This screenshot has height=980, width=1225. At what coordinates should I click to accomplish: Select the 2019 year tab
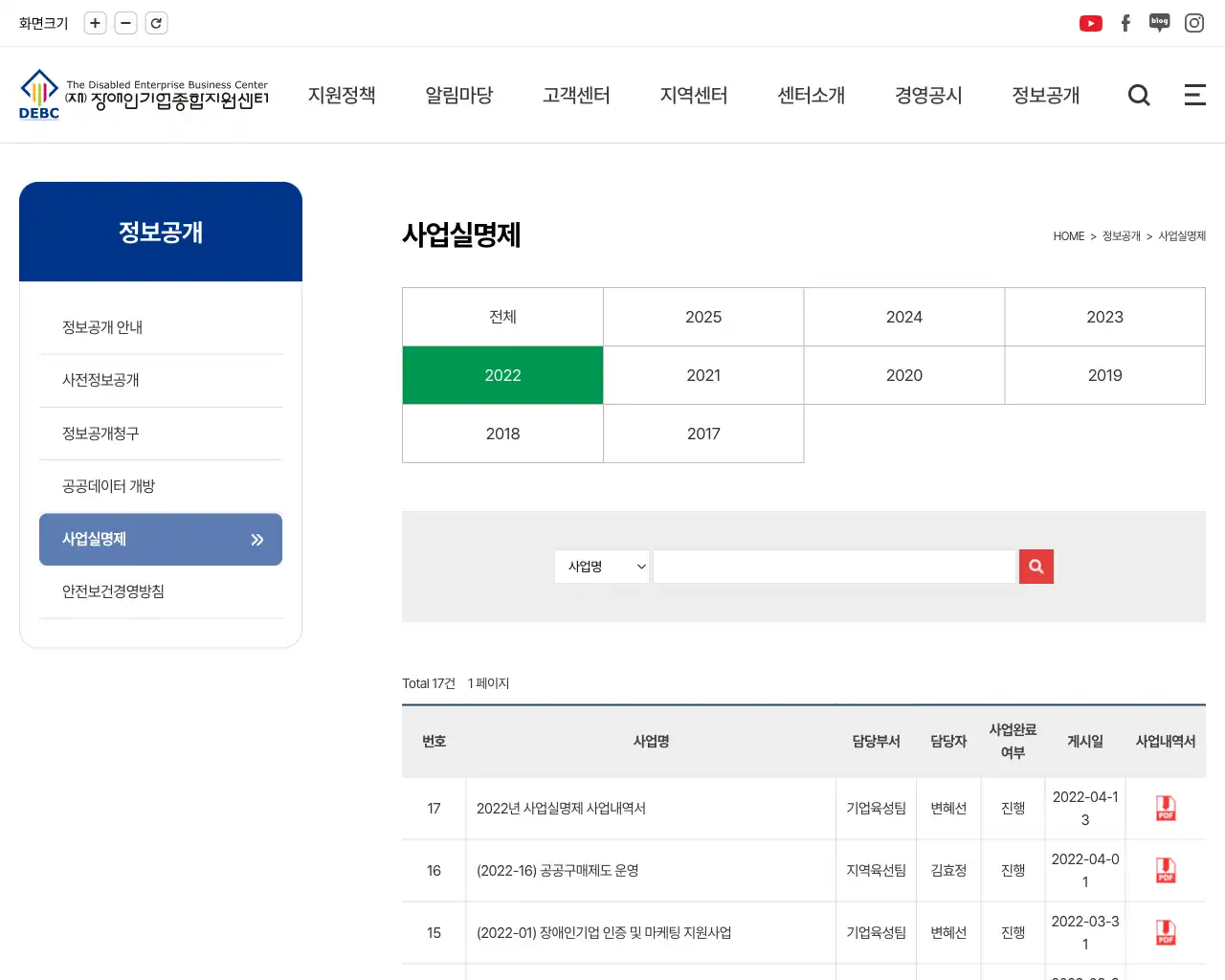click(1104, 375)
